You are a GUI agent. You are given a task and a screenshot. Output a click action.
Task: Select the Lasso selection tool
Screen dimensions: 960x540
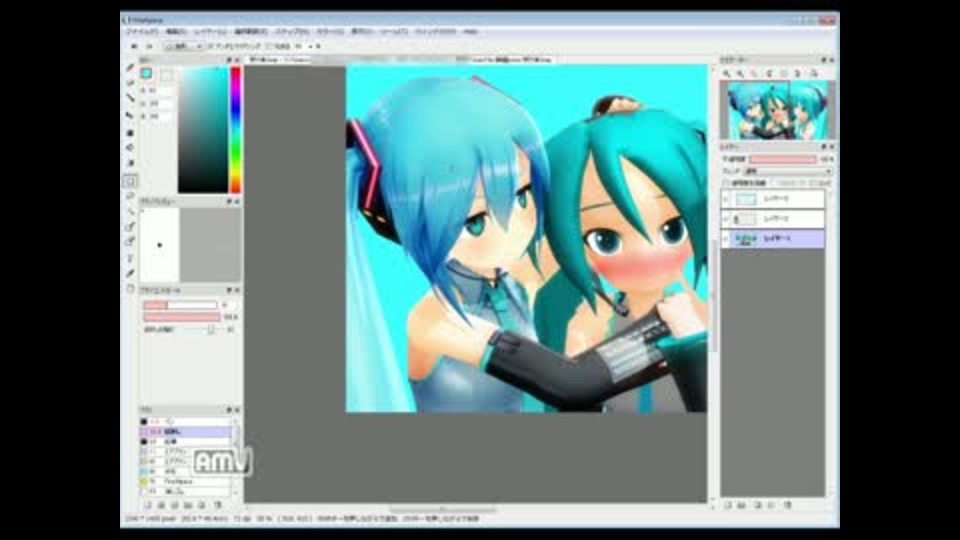(x=130, y=197)
